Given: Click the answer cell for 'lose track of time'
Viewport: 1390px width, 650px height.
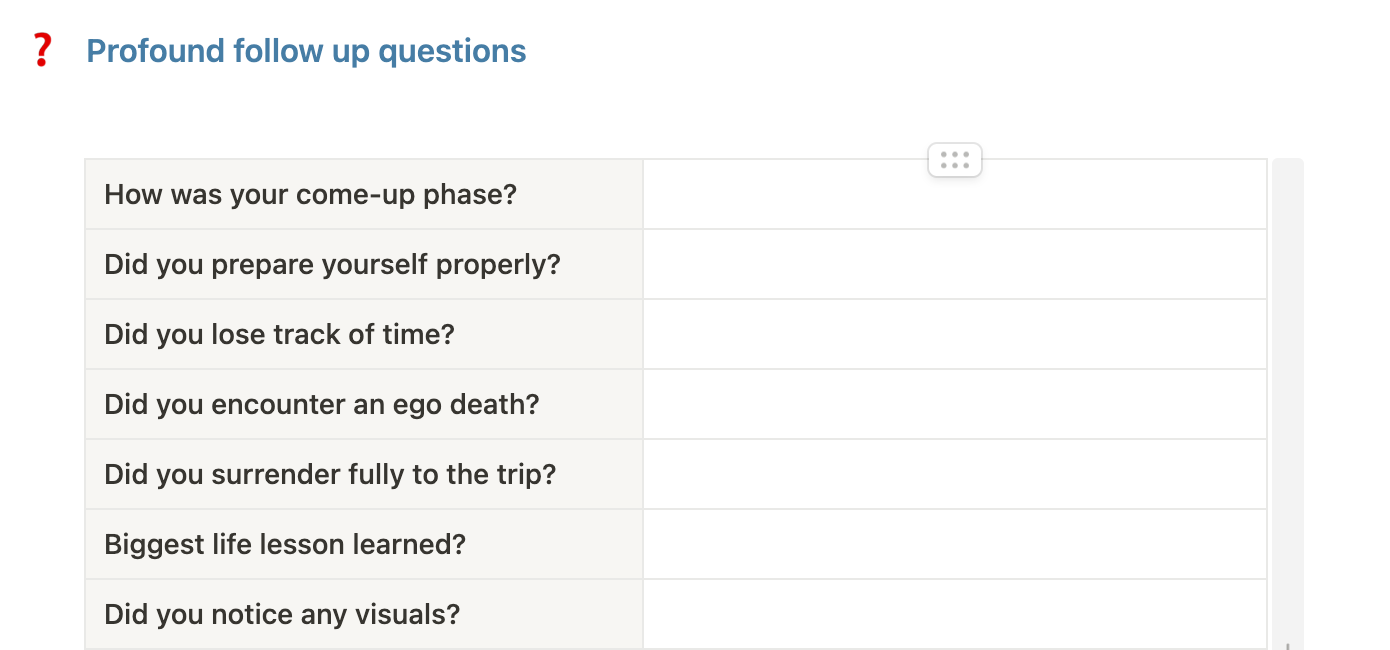Looking at the screenshot, I should [955, 334].
